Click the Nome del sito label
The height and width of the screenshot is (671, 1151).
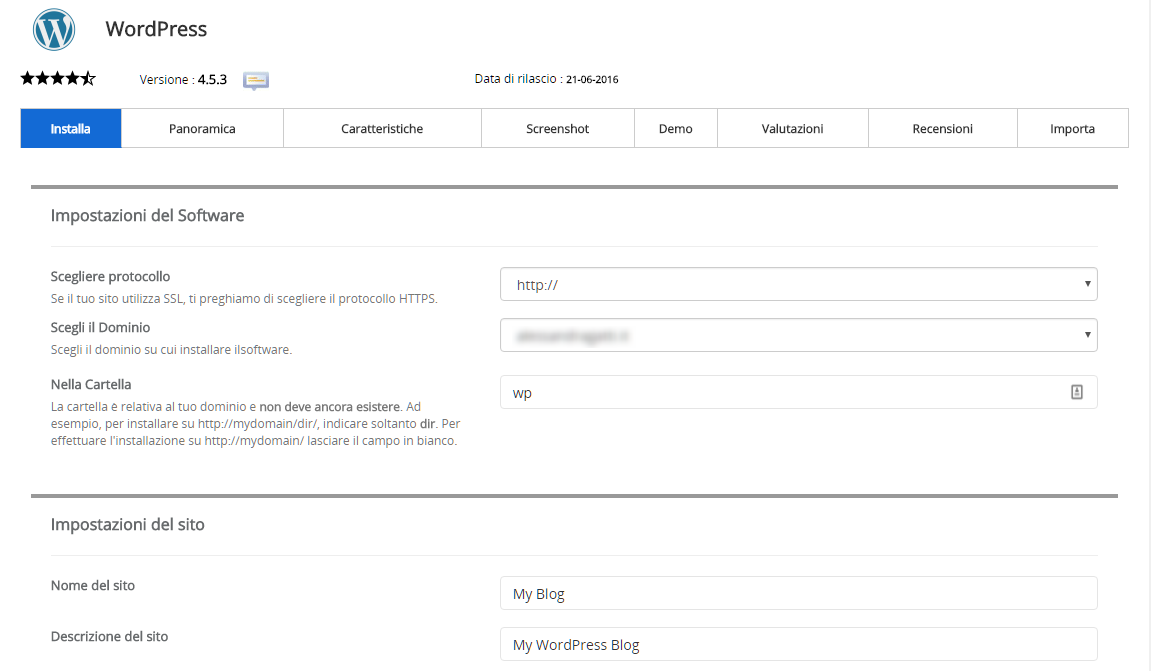tap(92, 585)
